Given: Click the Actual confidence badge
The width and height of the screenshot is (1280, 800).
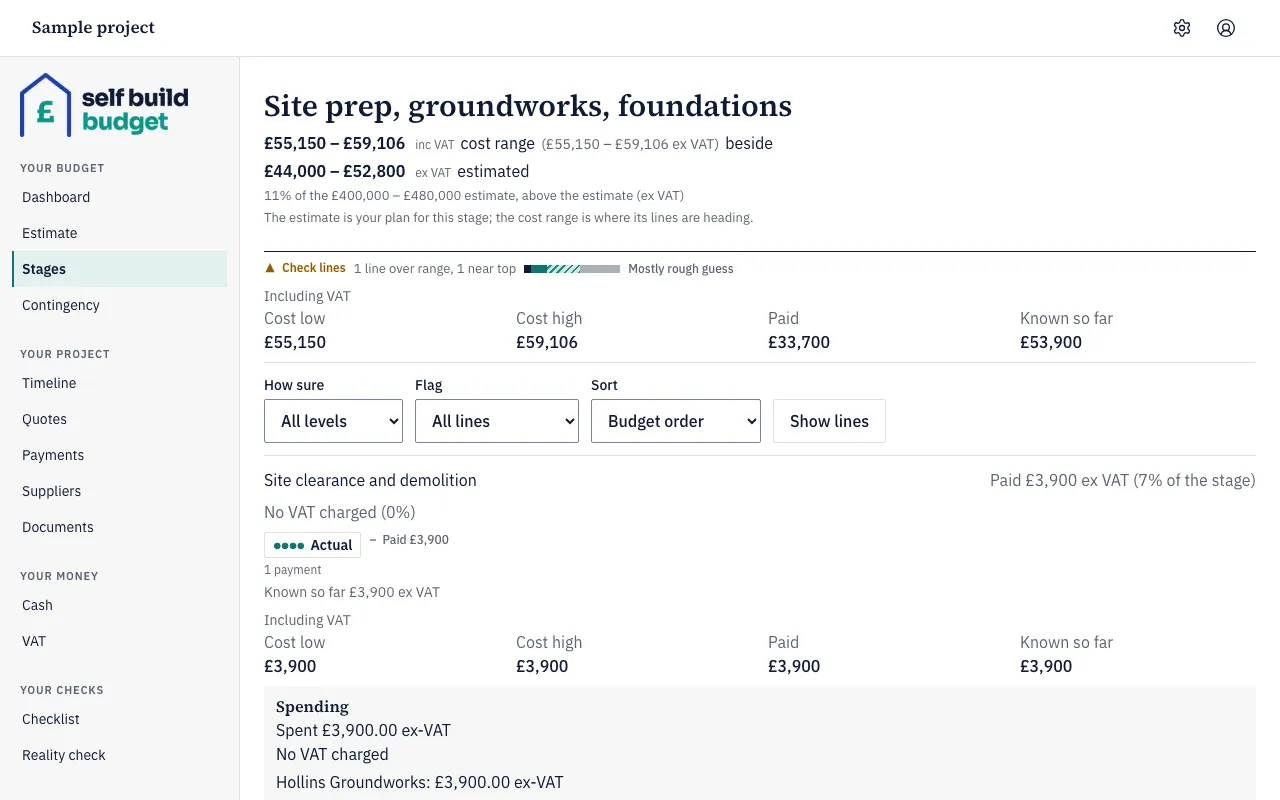Looking at the screenshot, I should tap(312, 545).
